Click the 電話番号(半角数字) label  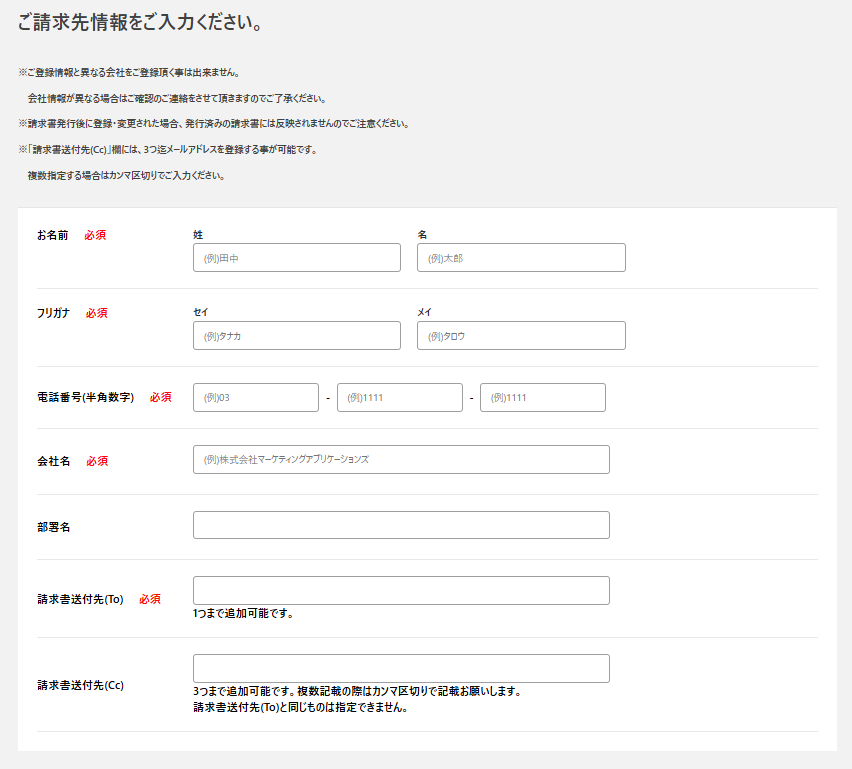[85, 397]
